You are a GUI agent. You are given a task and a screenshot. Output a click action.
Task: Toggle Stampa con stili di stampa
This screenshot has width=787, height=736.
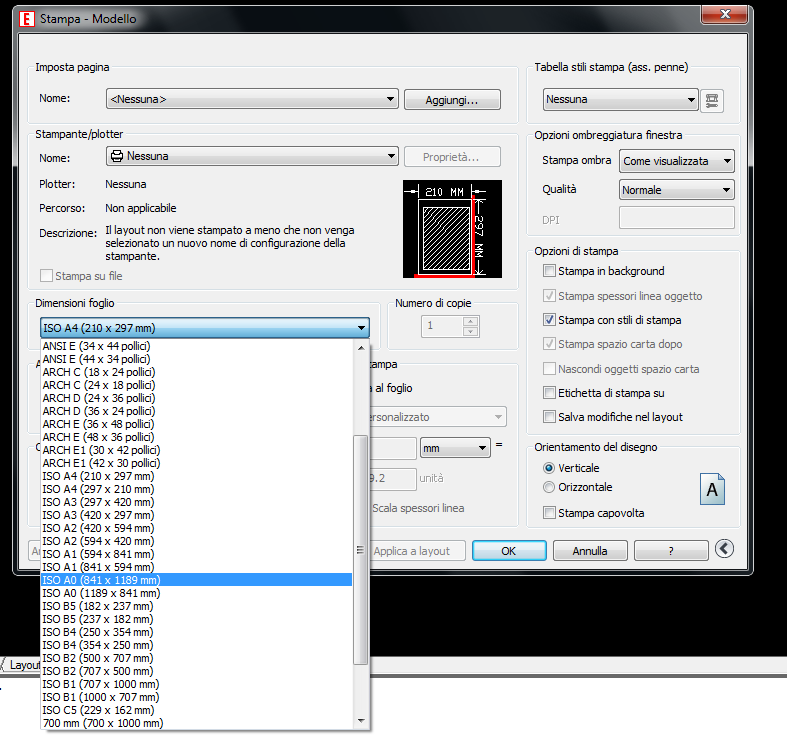(549, 320)
